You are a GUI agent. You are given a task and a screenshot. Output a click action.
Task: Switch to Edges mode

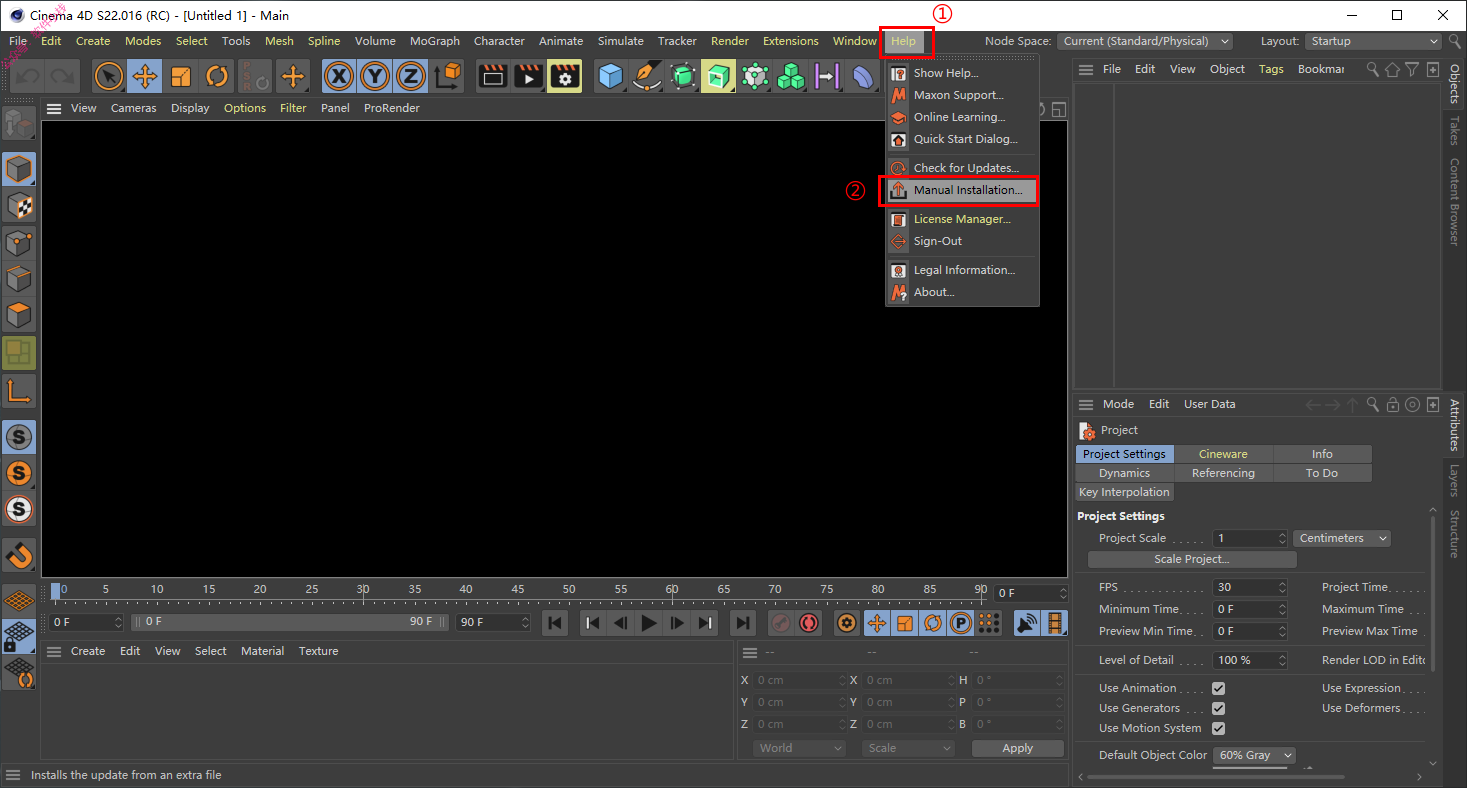pyautogui.click(x=19, y=279)
